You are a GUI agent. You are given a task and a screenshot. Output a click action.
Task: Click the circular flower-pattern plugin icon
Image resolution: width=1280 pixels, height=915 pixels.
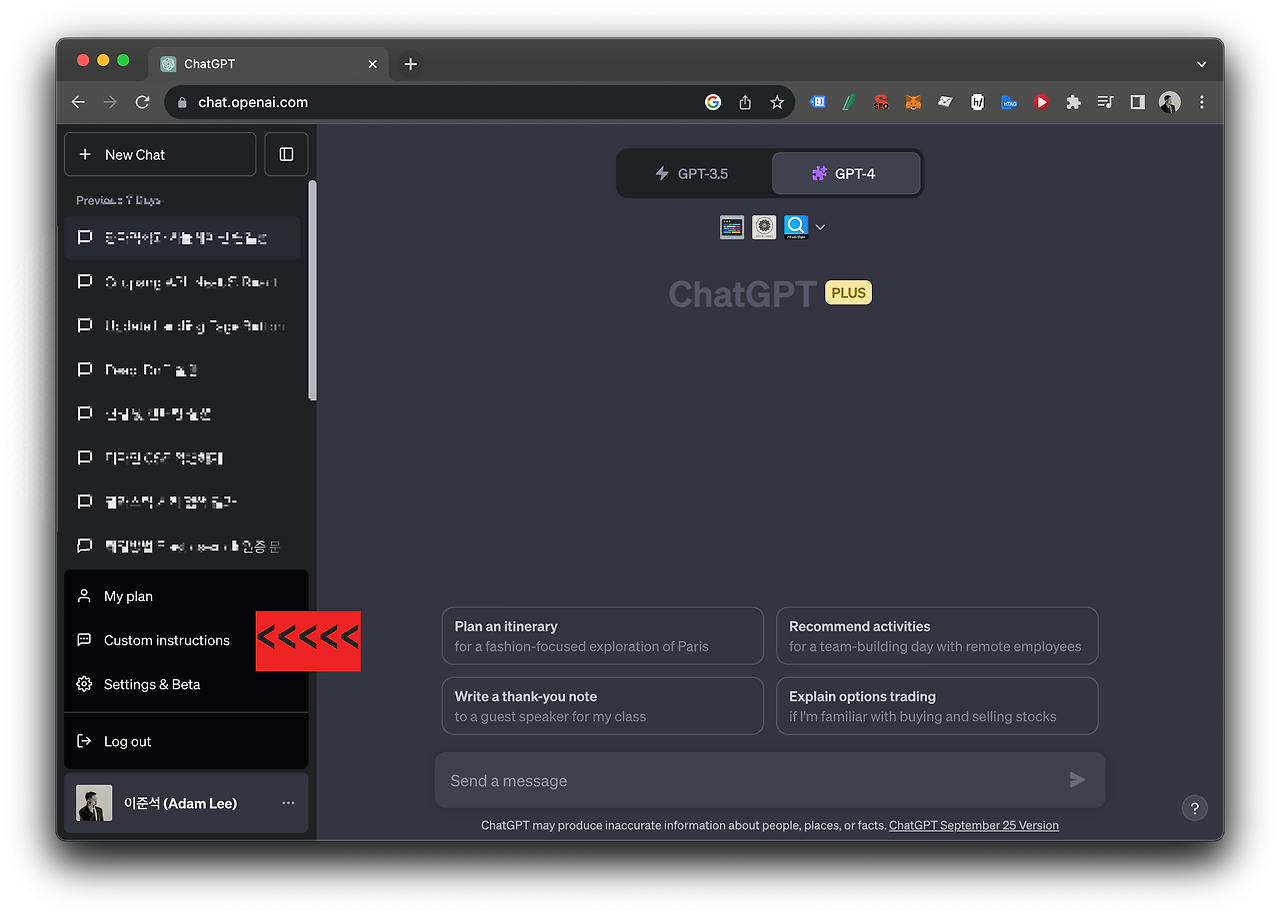point(764,227)
